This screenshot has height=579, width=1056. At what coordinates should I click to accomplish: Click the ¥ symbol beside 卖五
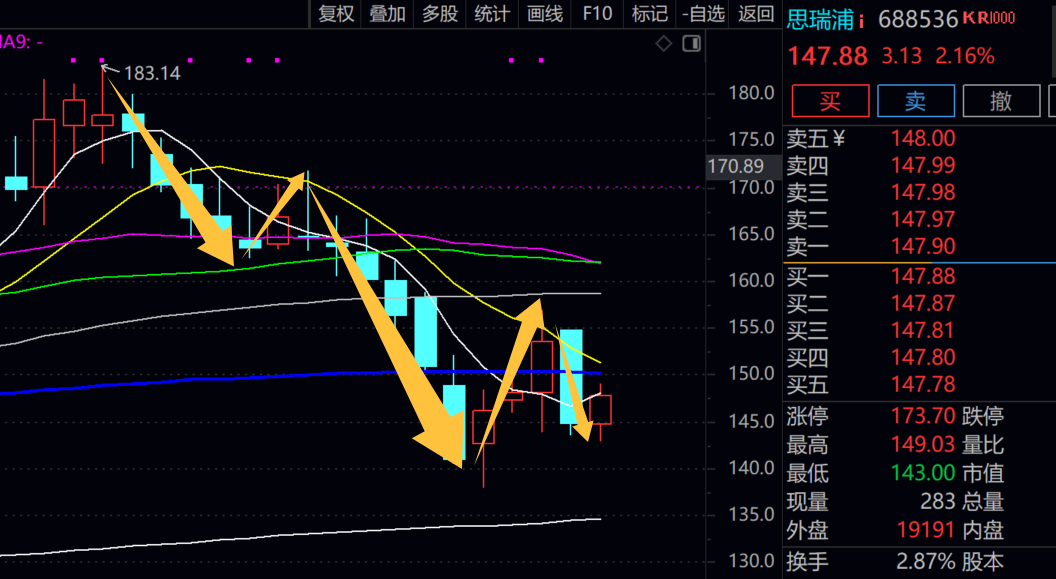coord(838,138)
